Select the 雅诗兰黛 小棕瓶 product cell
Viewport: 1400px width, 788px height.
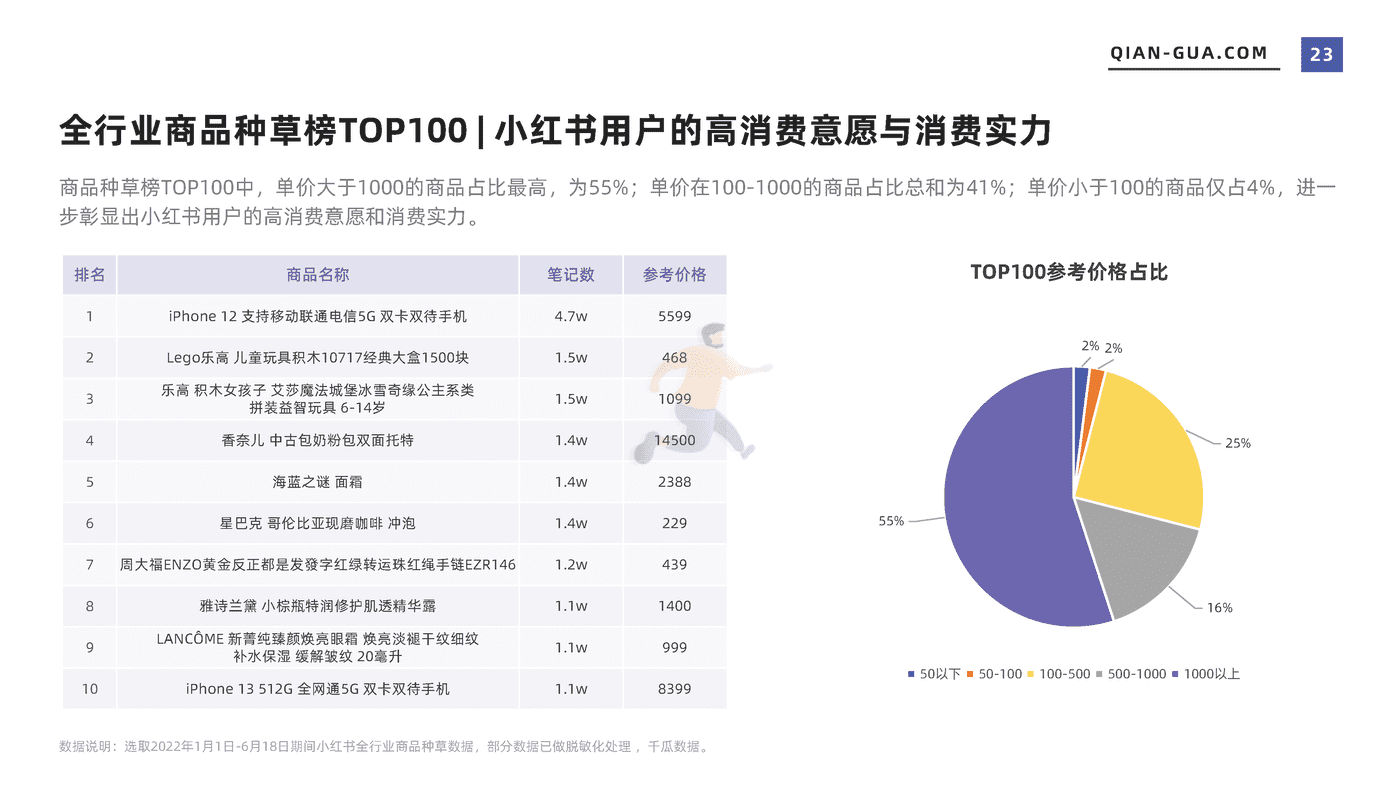[x=318, y=606]
